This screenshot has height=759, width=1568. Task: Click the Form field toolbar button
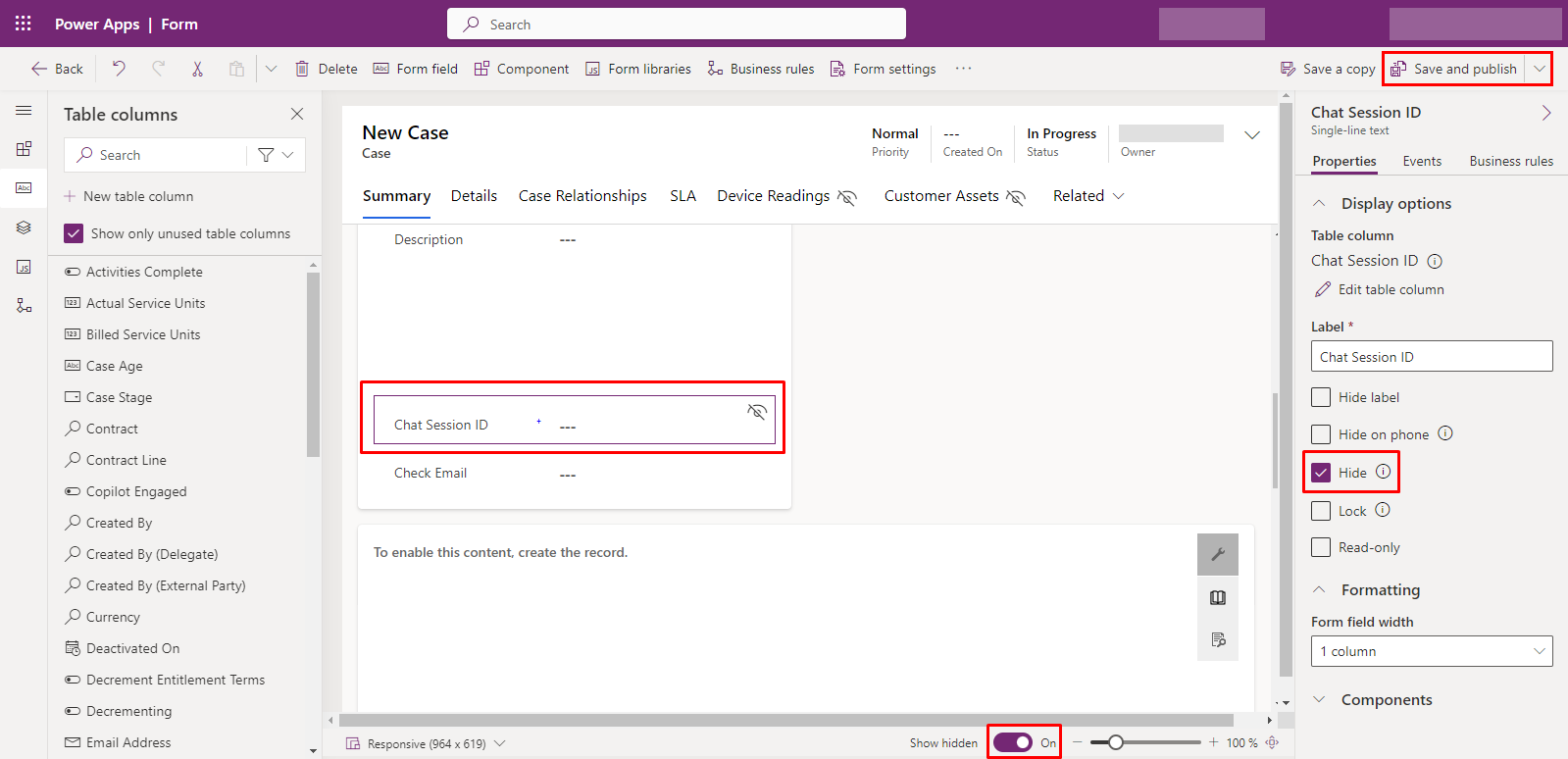coord(416,69)
